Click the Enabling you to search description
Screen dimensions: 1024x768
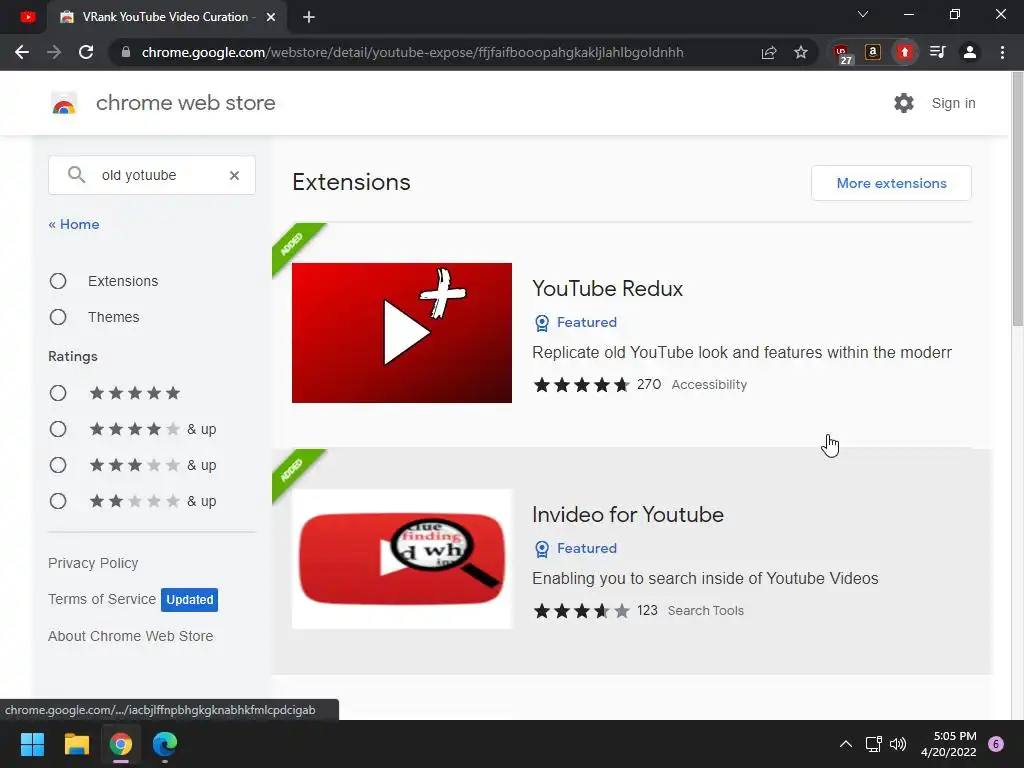[x=705, y=579]
